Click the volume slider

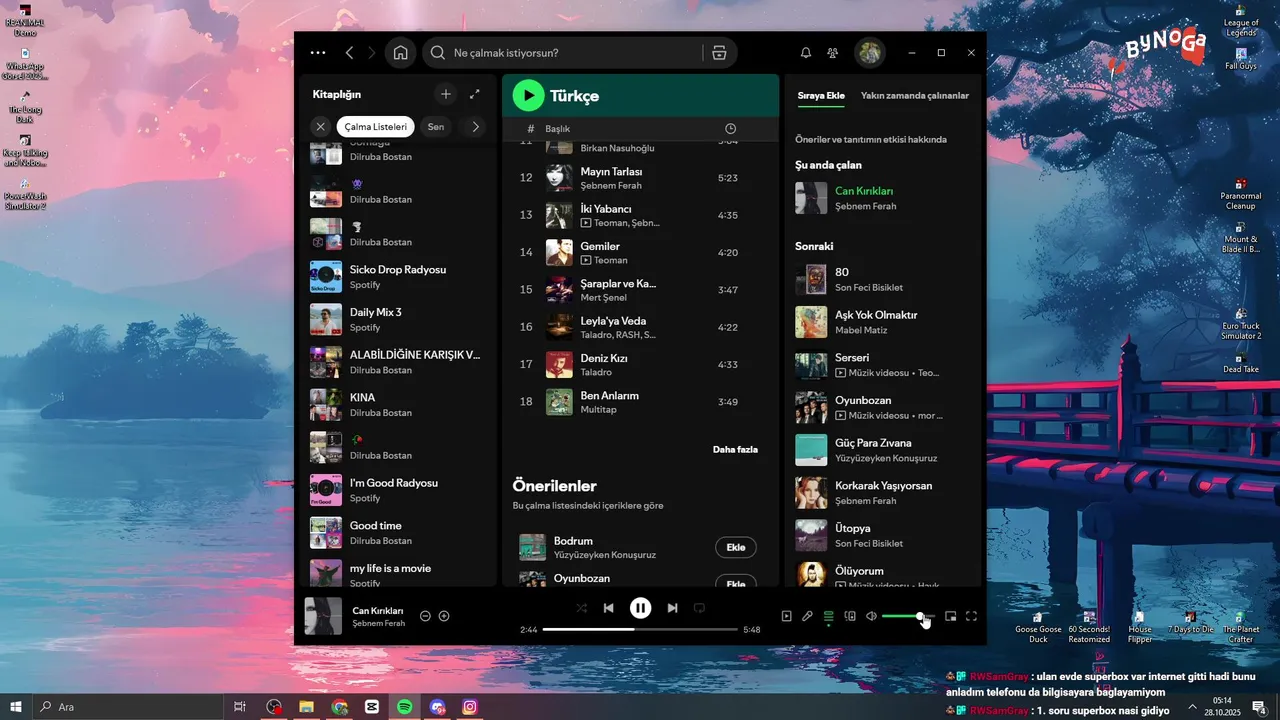coord(908,616)
